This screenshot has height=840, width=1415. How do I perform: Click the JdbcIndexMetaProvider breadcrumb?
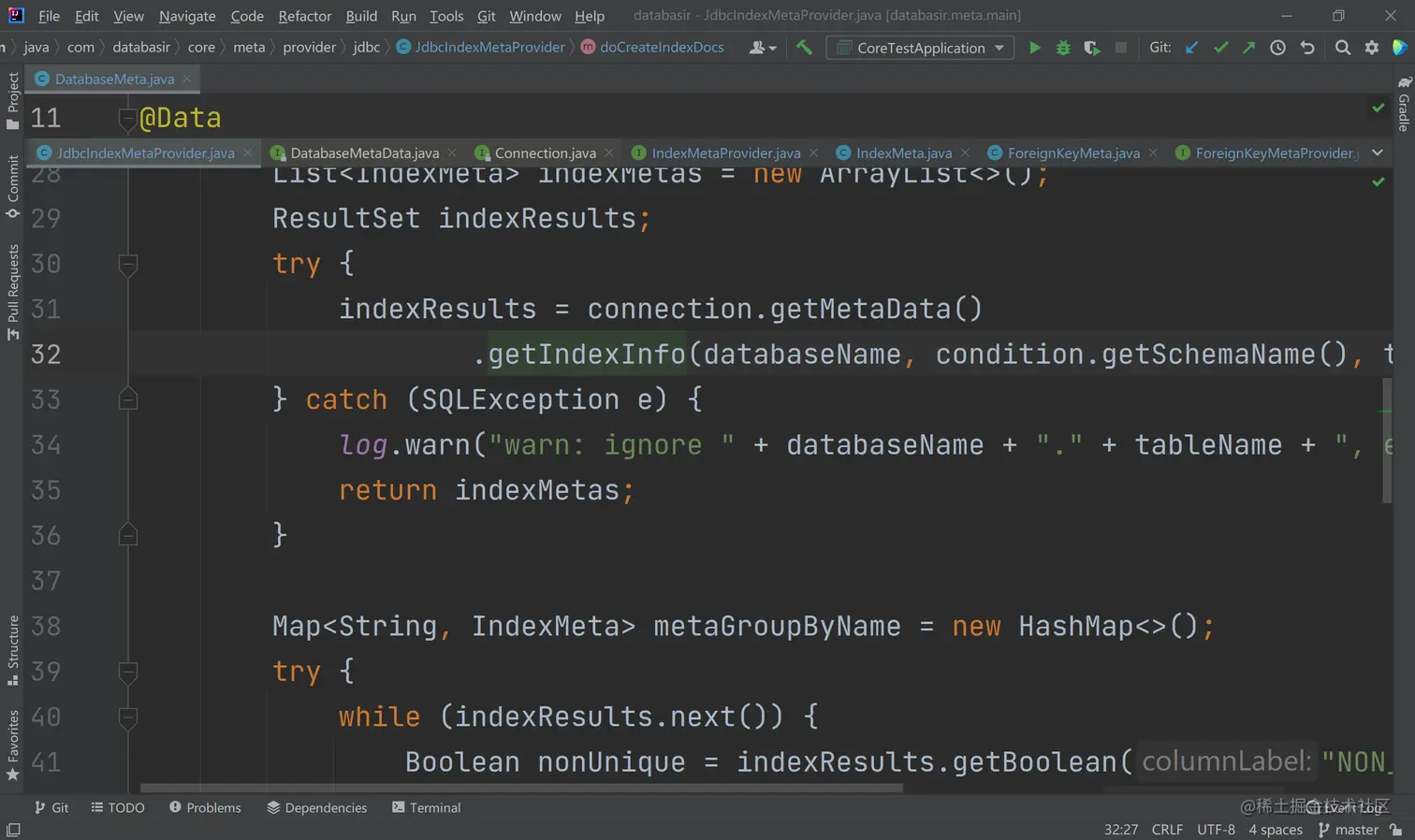481,47
